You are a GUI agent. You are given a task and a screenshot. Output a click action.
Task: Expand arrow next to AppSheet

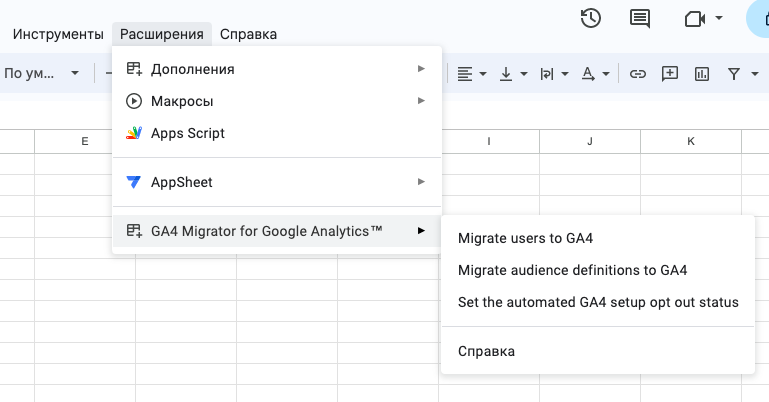tap(421, 181)
